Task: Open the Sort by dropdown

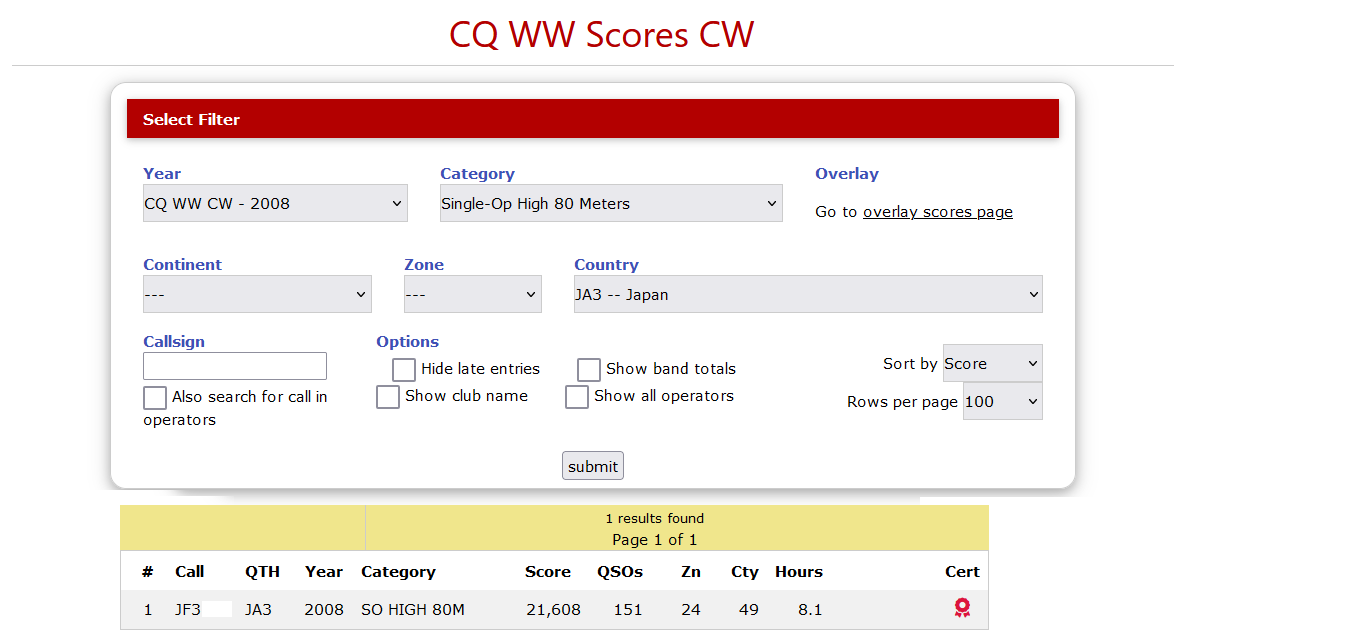Action: pos(992,363)
